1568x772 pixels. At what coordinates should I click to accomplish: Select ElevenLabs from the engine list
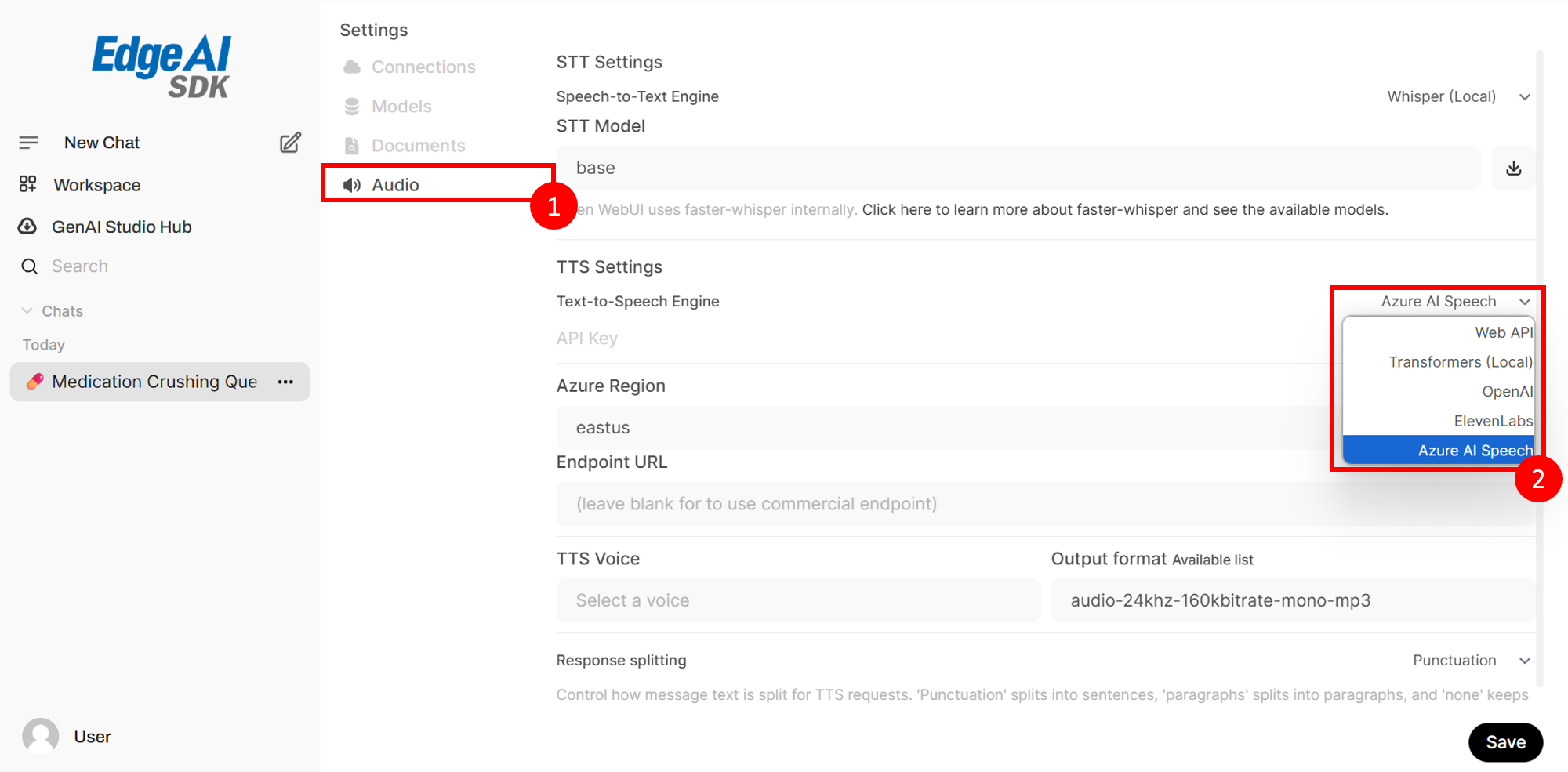click(1492, 421)
